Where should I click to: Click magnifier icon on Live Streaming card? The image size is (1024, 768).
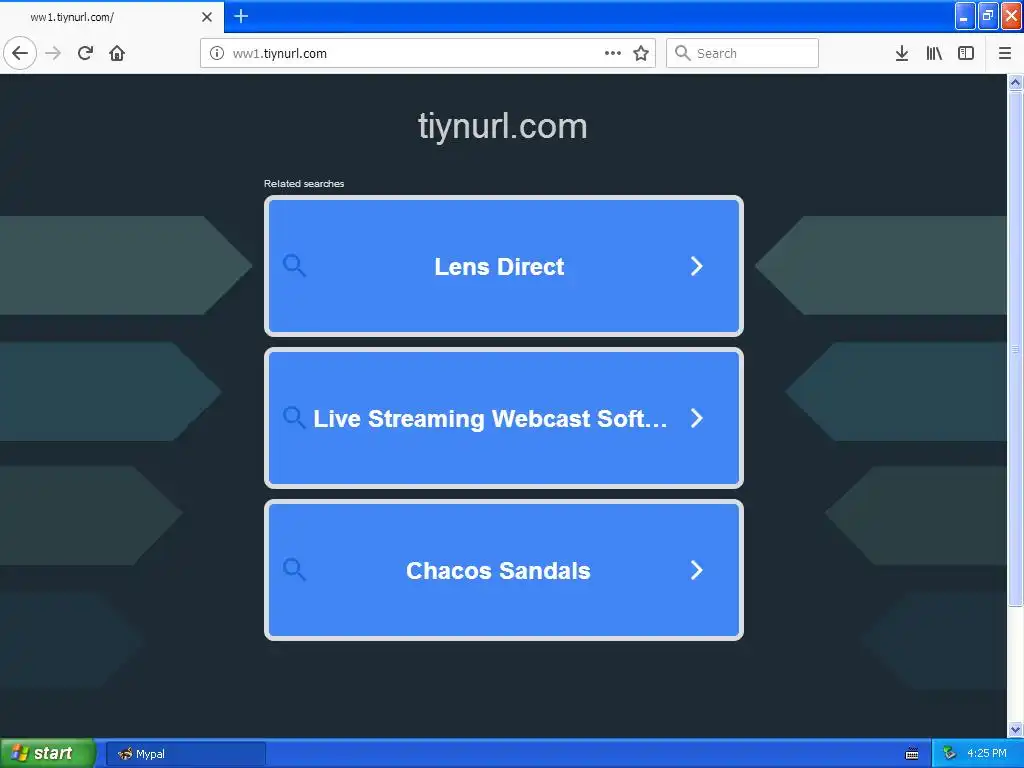(x=294, y=417)
